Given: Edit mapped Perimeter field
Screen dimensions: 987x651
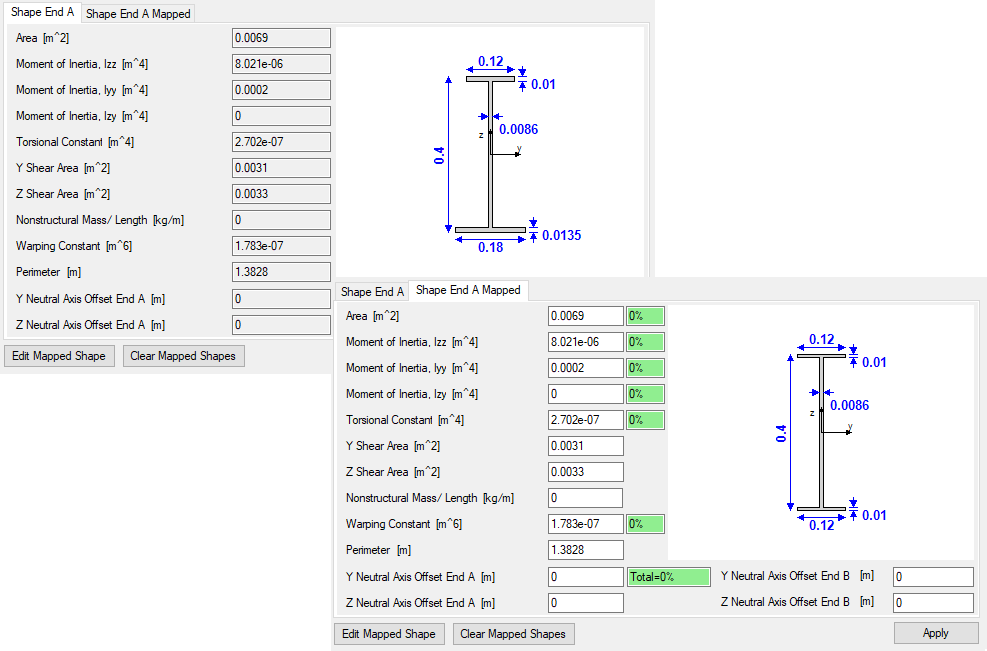Looking at the screenshot, I should click(585, 550).
